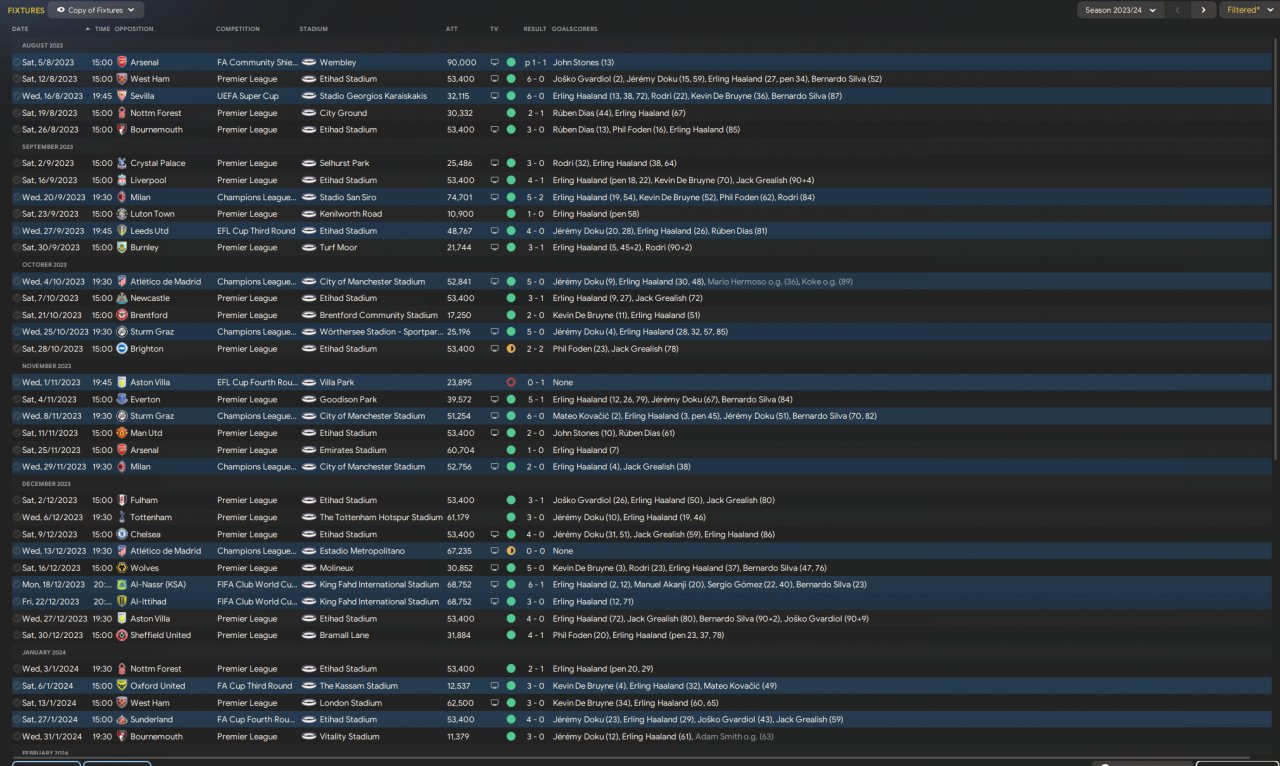Click the Crystal Palace club badge
This screenshot has height=766, width=1280.
(x=122, y=163)
